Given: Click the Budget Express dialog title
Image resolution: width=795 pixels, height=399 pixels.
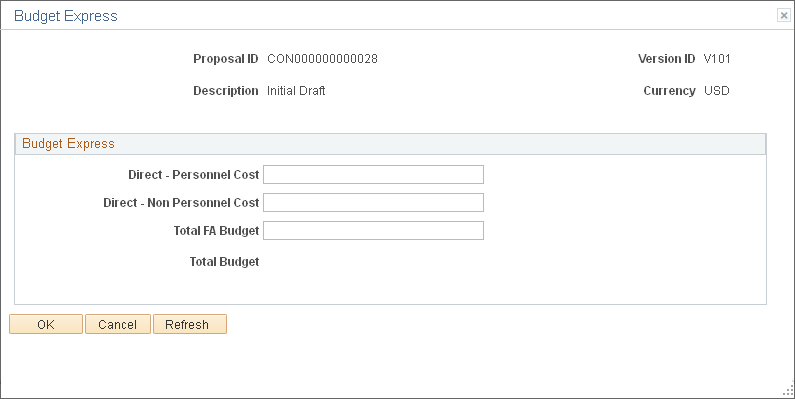Looking at the screenshot, I should (x=66, y=16).
